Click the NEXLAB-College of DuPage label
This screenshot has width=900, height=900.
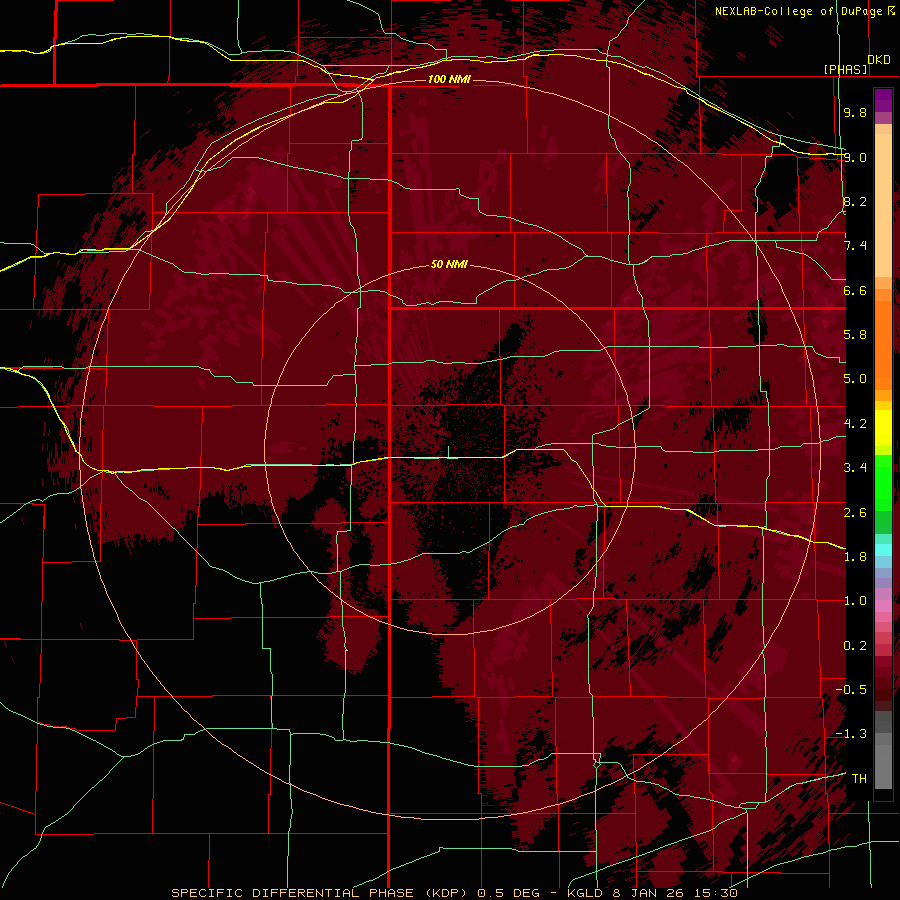(x=804, y=11)
